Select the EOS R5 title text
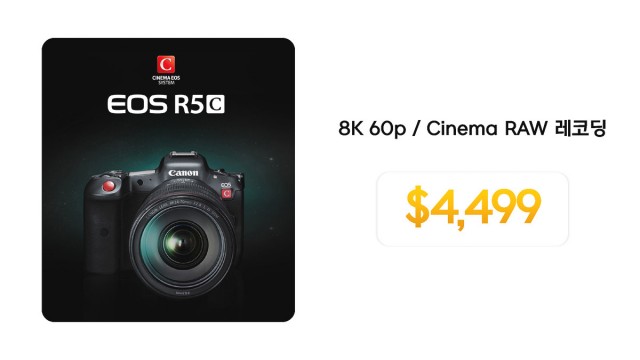The image size is (640, 360). [155, 104]
